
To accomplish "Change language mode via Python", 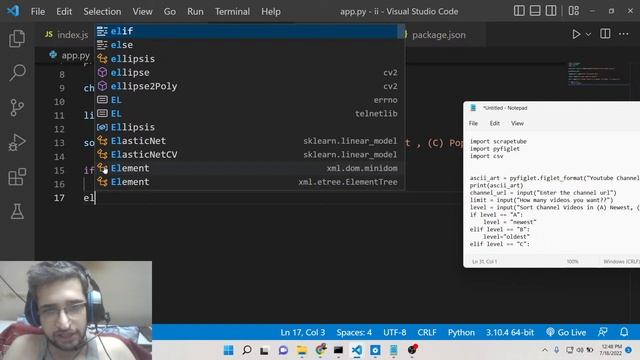I will [x=461, y=332].
